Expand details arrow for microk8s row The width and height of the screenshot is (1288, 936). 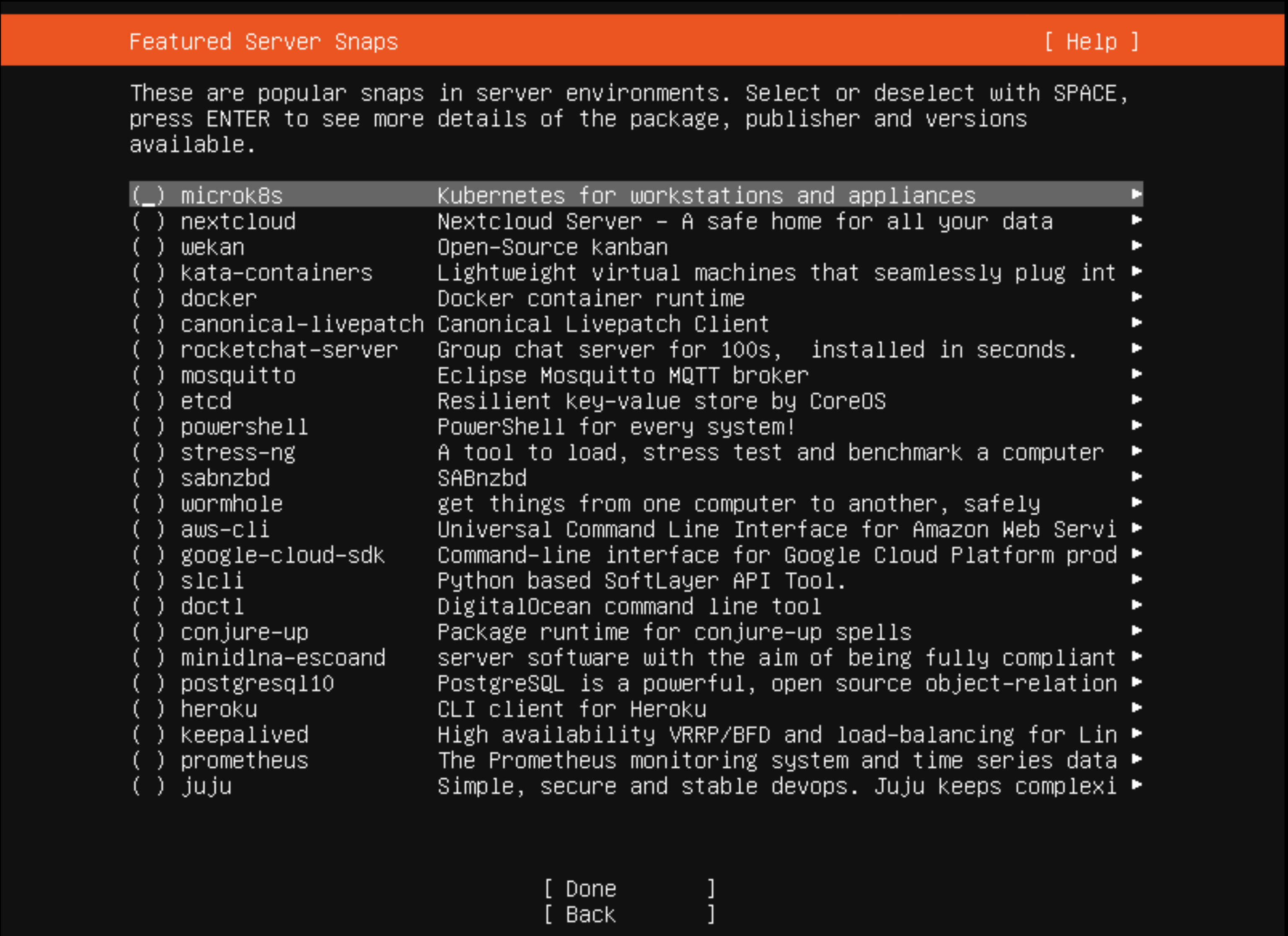pos(1136,194)
